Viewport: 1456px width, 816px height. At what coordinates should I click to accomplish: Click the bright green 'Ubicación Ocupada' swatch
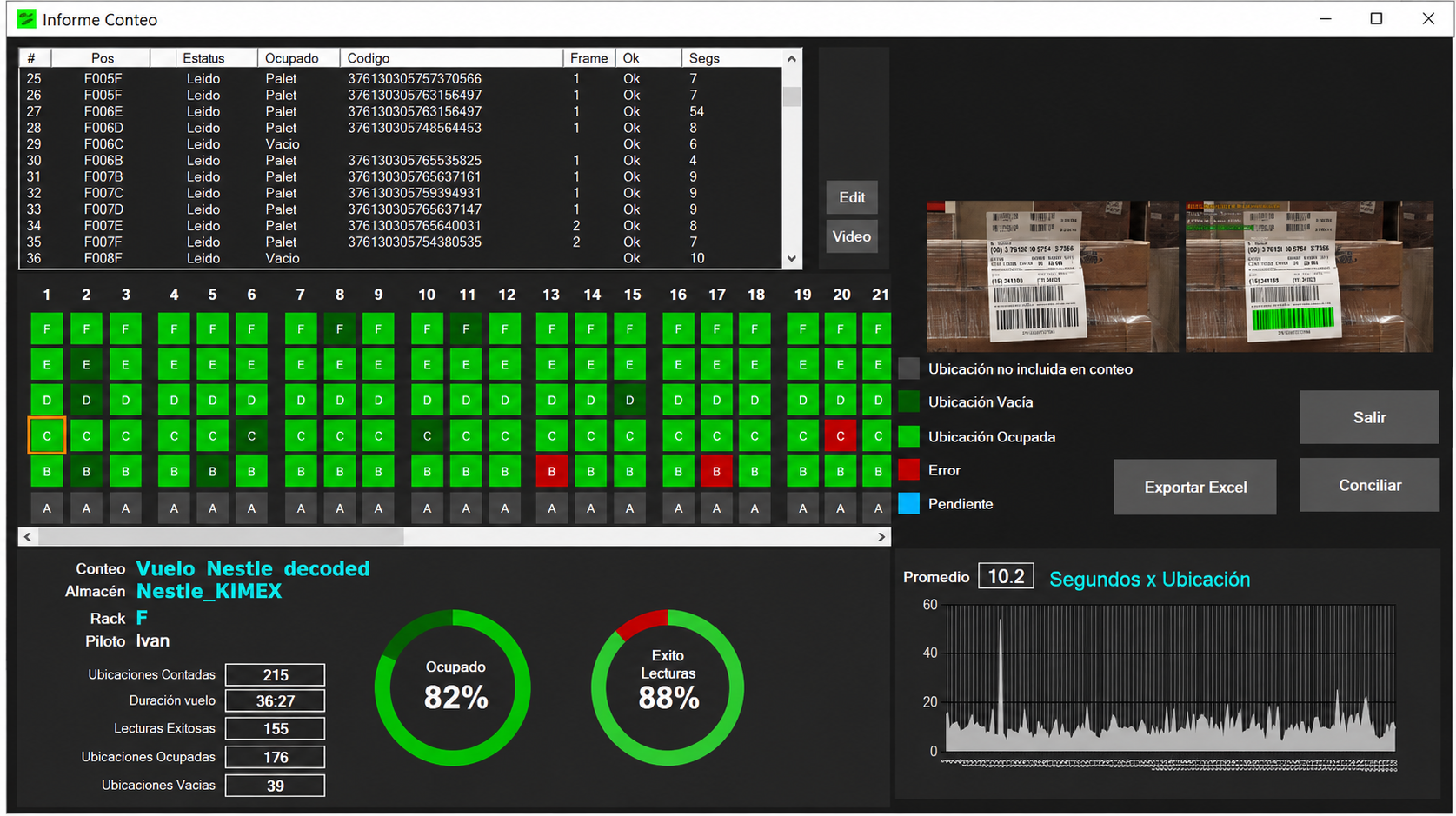click(908, 436)
